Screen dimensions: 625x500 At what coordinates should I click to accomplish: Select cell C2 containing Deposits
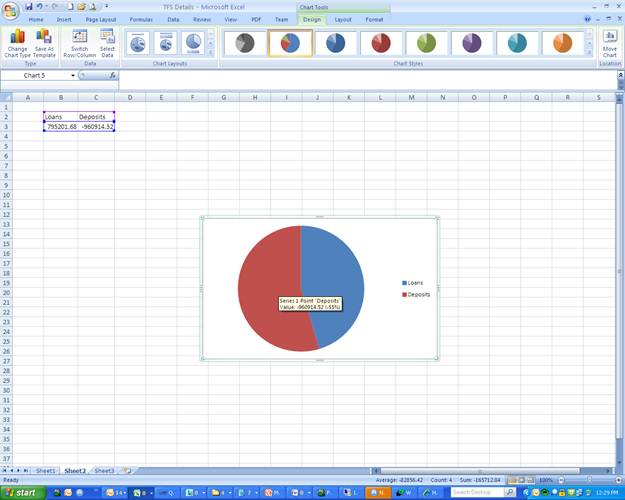click(x=96, y=117)
